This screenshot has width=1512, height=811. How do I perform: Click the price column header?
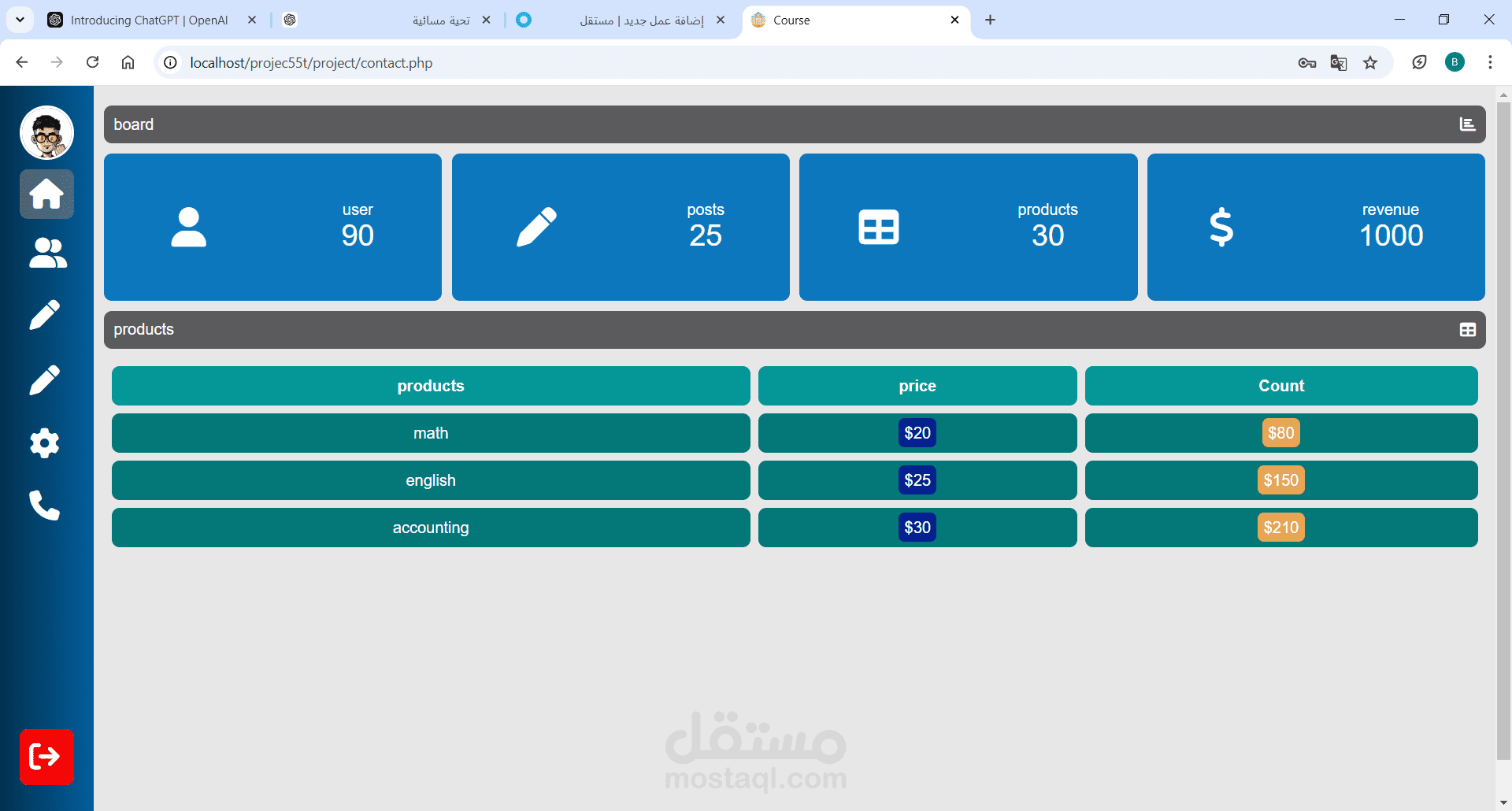pos(917,386)
